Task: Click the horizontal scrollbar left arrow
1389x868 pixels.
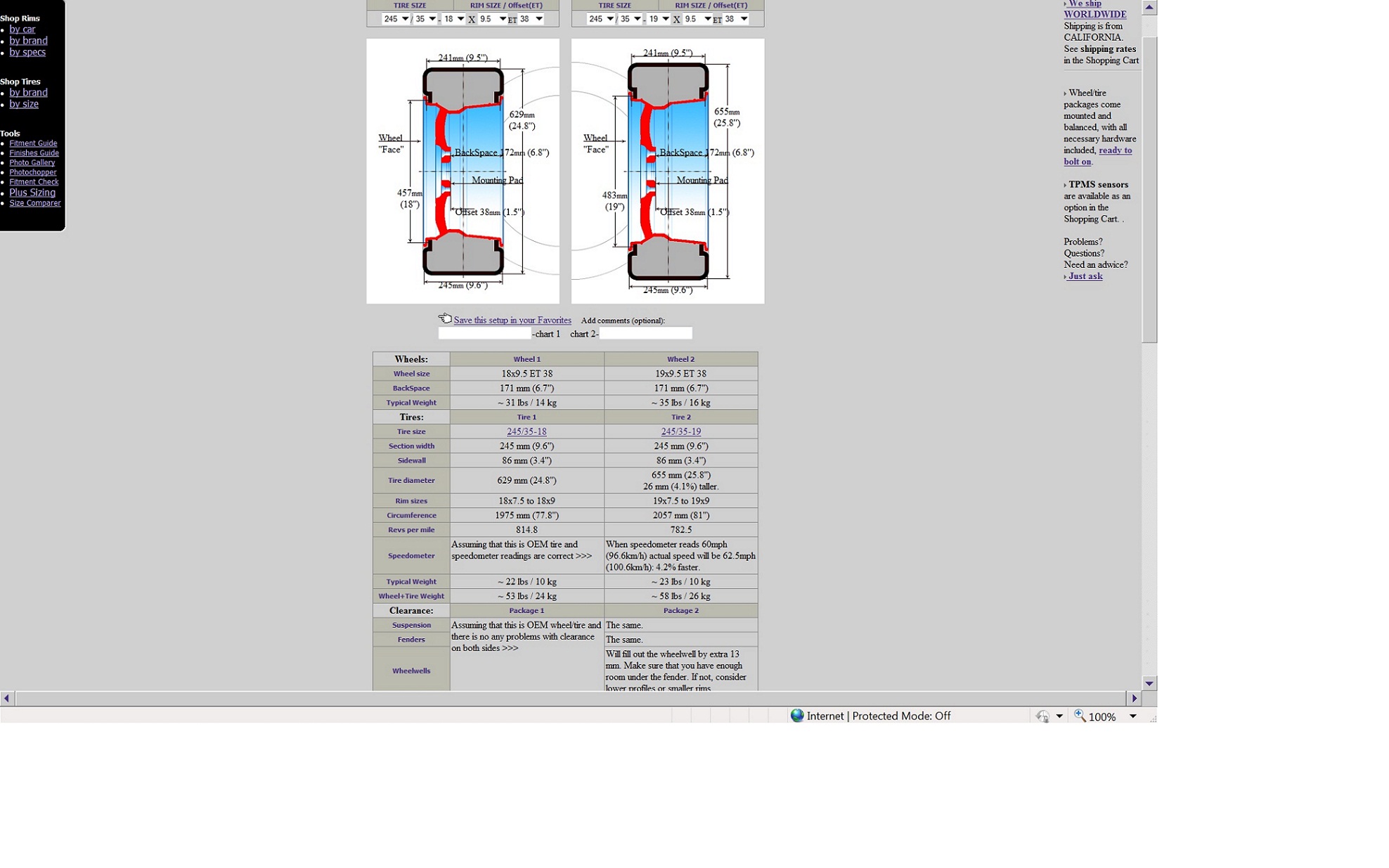Action: pyautogui.click(x=7, y=698)
